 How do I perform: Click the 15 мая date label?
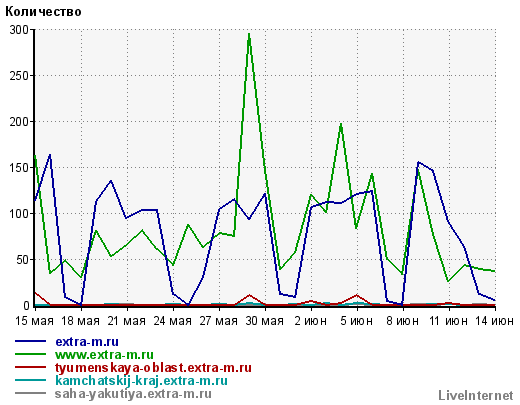(x=34, y=321)
